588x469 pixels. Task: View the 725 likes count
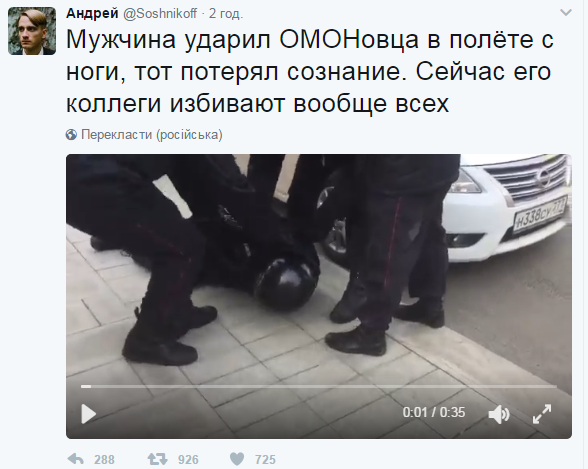coord(265,459)
